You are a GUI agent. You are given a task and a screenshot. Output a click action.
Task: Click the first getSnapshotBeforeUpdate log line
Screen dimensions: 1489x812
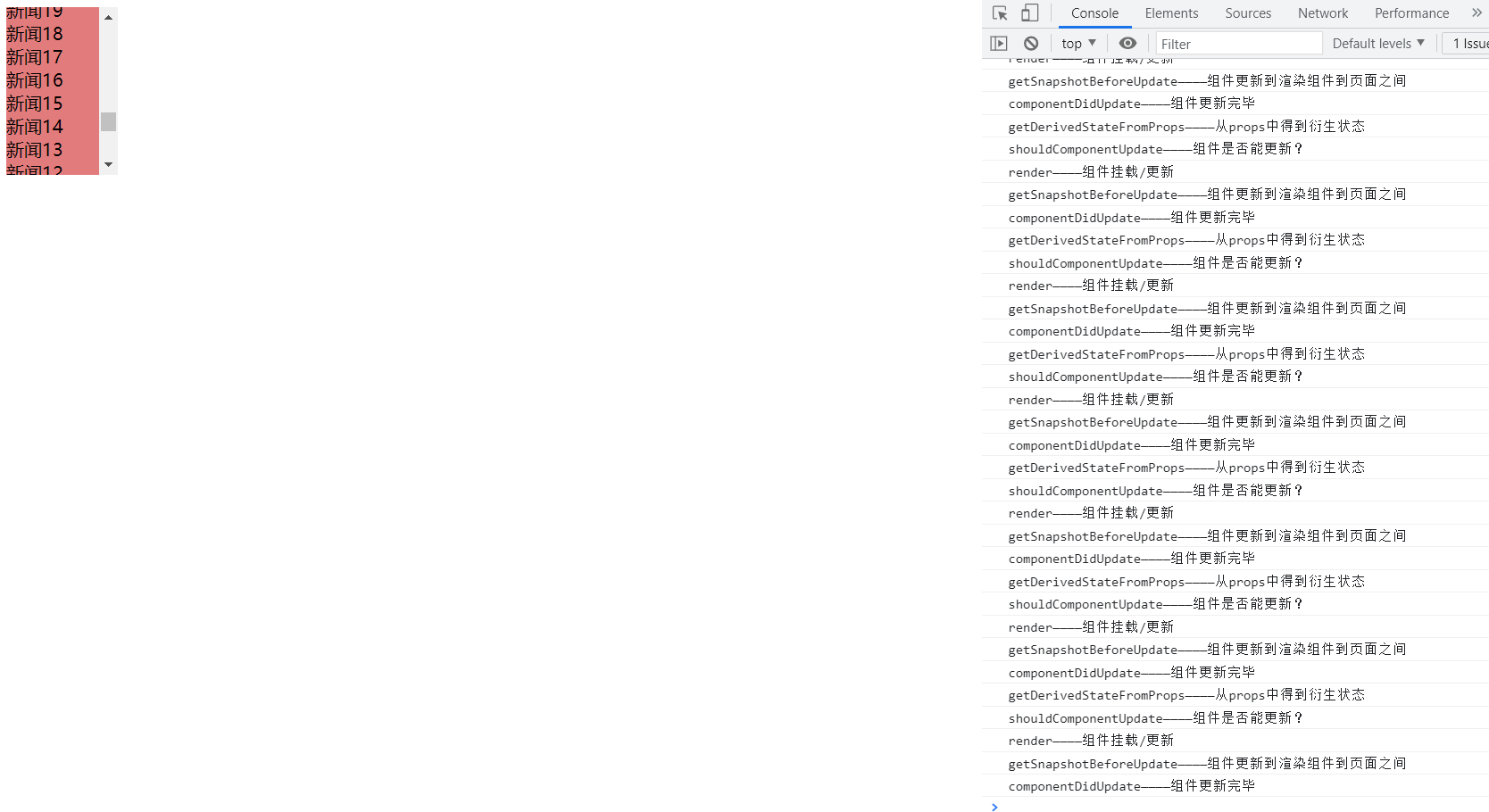click(x=1235, y=81)
